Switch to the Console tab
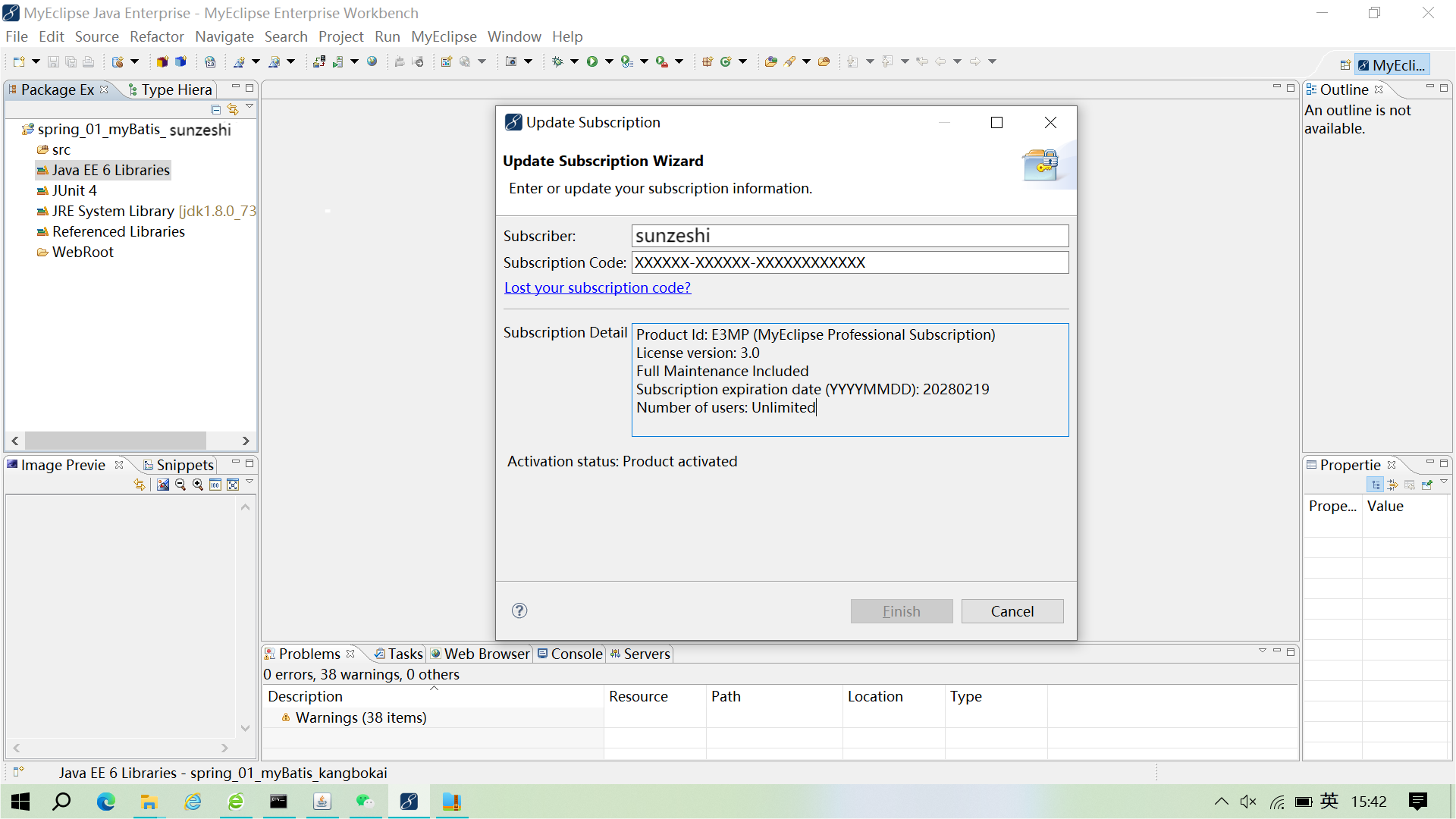The image size is (1456, 819). click(570, 654)
